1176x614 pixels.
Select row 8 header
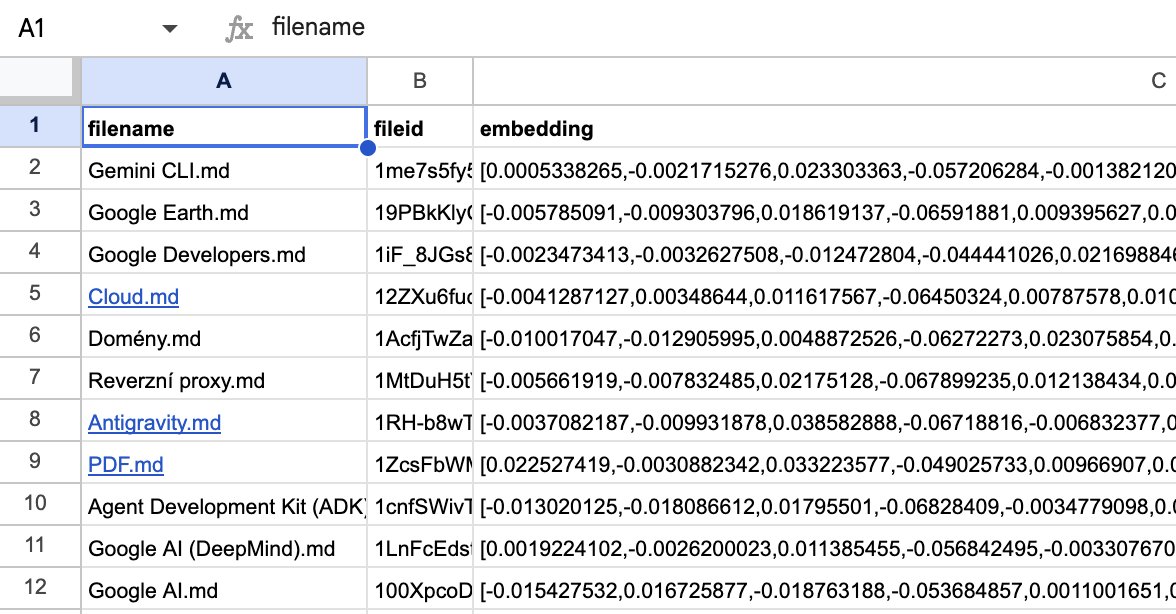[40, 420]
